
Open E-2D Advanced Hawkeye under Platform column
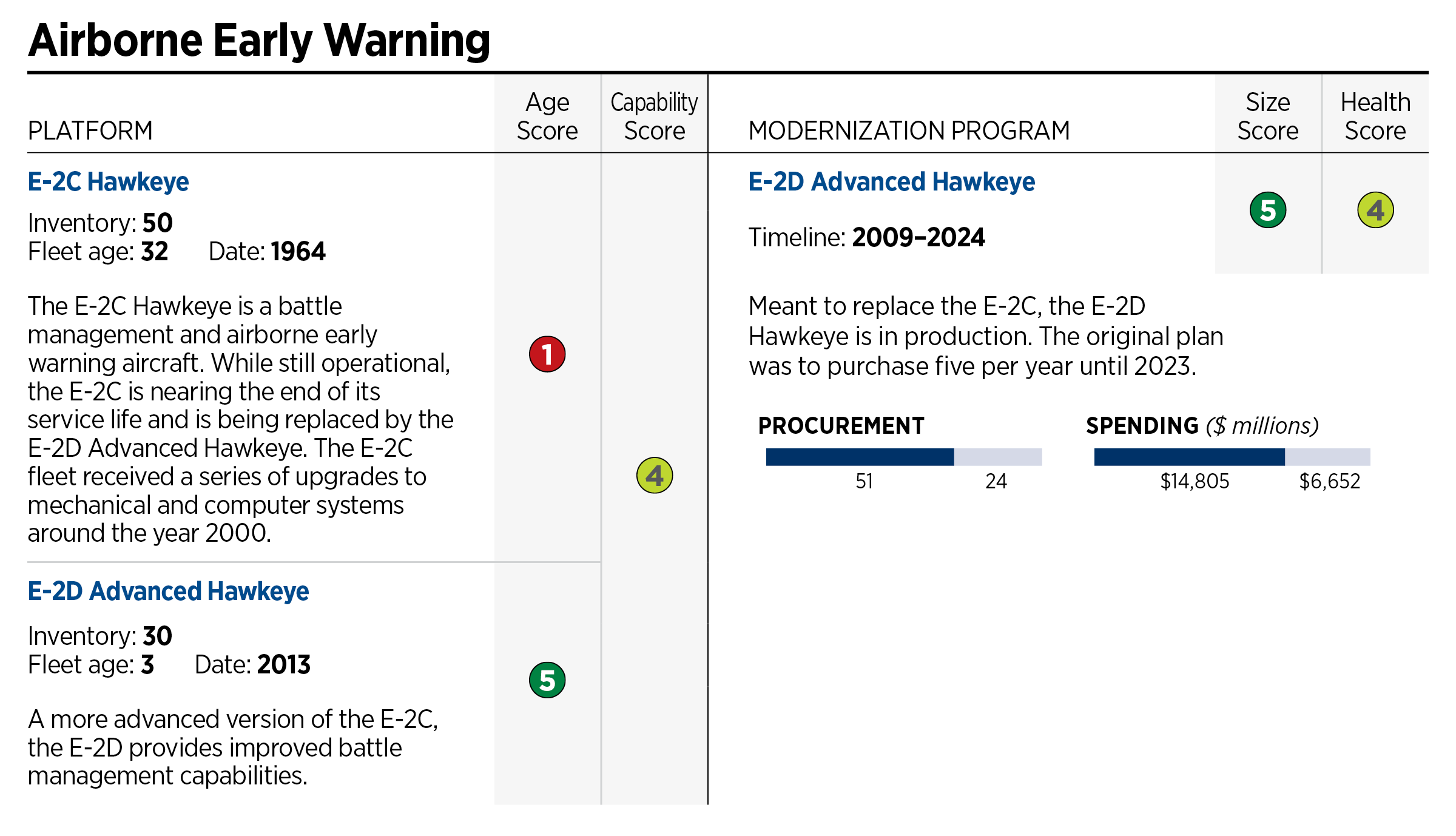169,591
